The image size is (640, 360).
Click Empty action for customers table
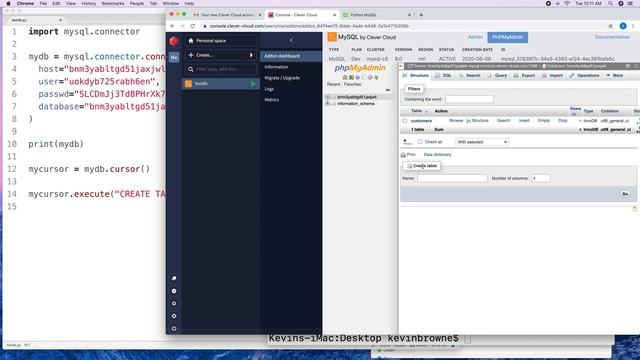544,121
